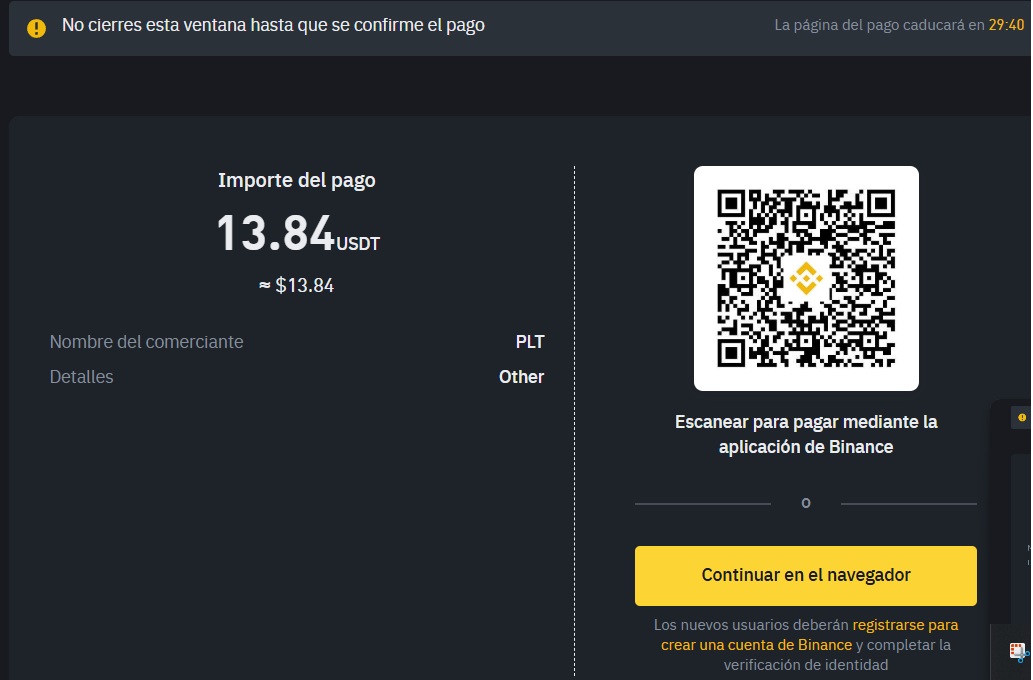Click the Nombre del comerciante label

[146, 342]
